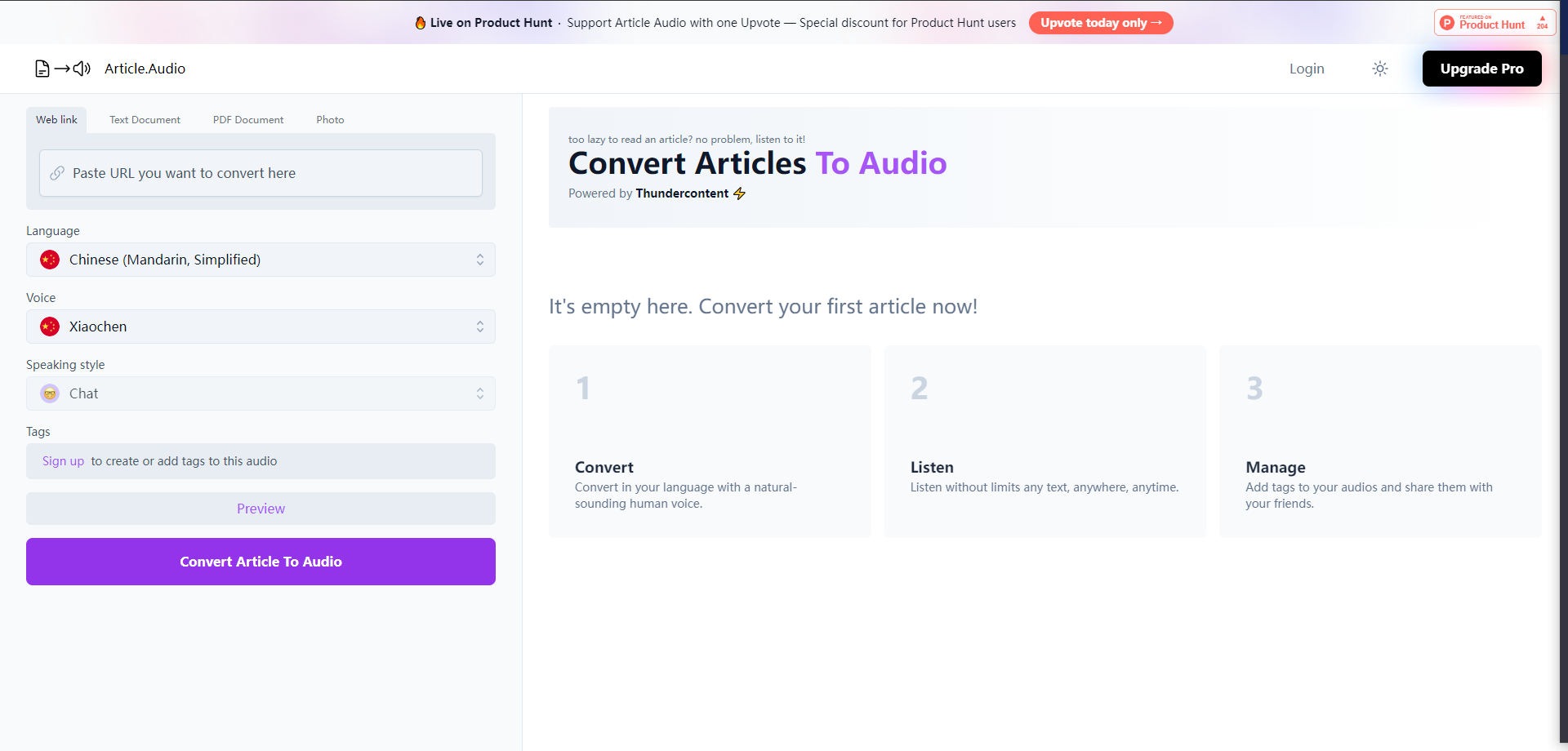The image size is (1568, 751).
Task: Click the link icon in the URL field
Action: pos(57,173)
